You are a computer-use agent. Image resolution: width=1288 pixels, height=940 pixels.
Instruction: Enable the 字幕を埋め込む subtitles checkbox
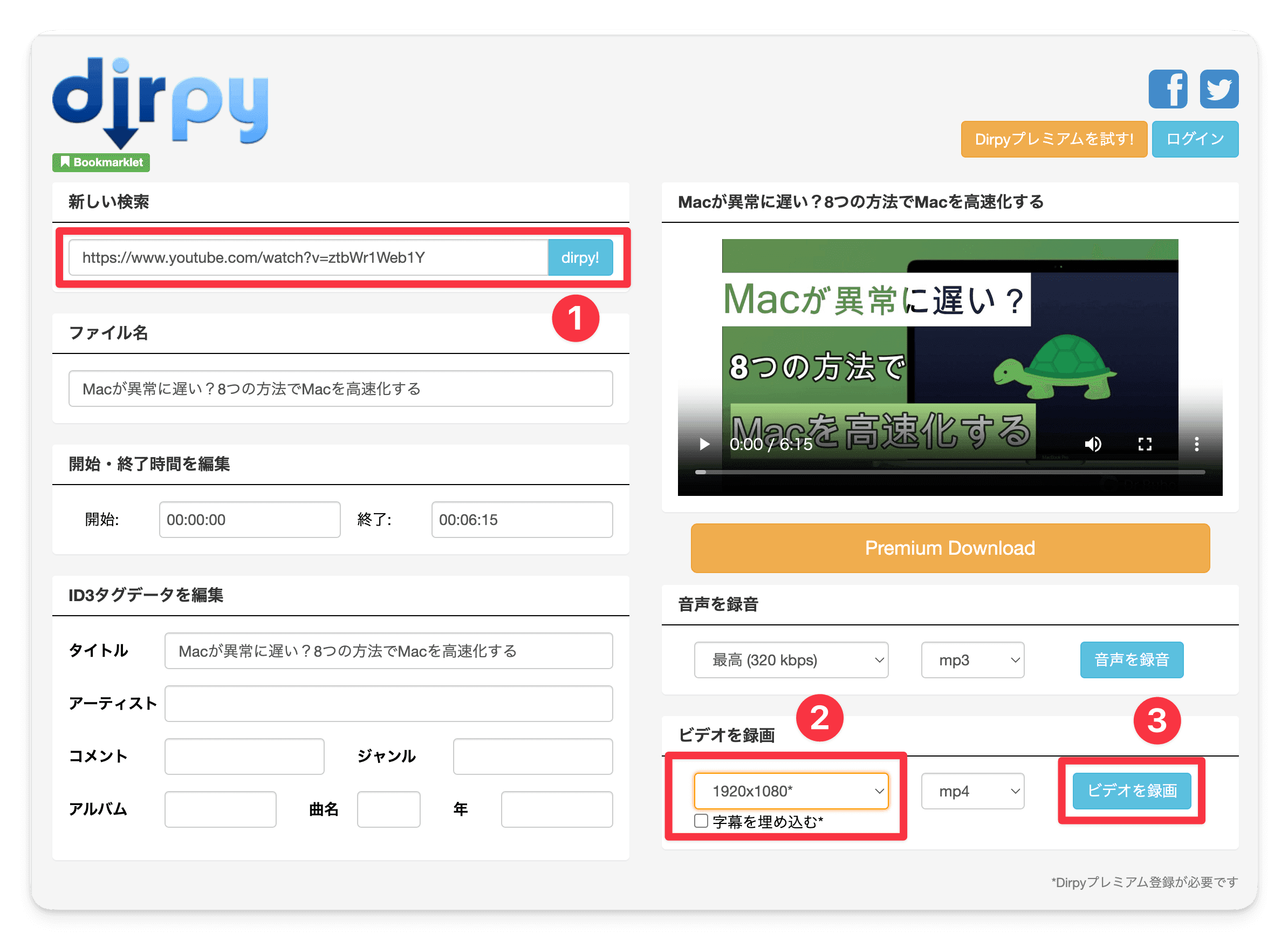click(x=701, y=821)
